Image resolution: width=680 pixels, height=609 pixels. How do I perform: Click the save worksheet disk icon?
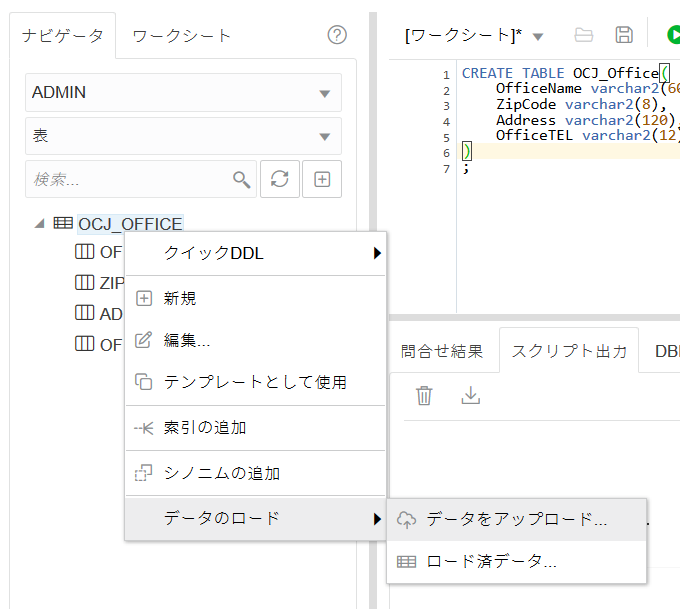click(624, 35)
